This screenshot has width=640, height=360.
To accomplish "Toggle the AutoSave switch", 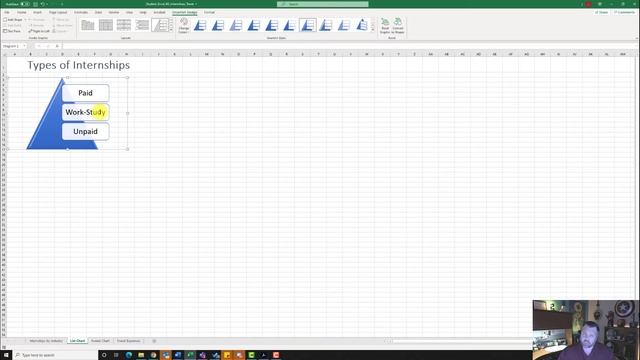I will point(25,4).
